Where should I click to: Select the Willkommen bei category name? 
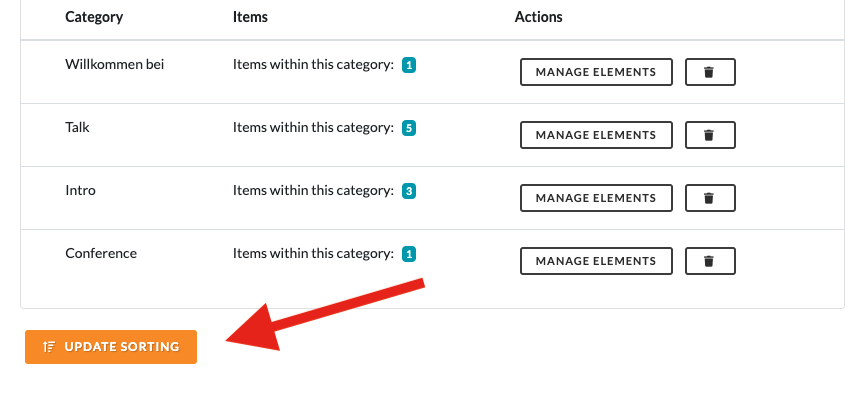click(115, 64)
